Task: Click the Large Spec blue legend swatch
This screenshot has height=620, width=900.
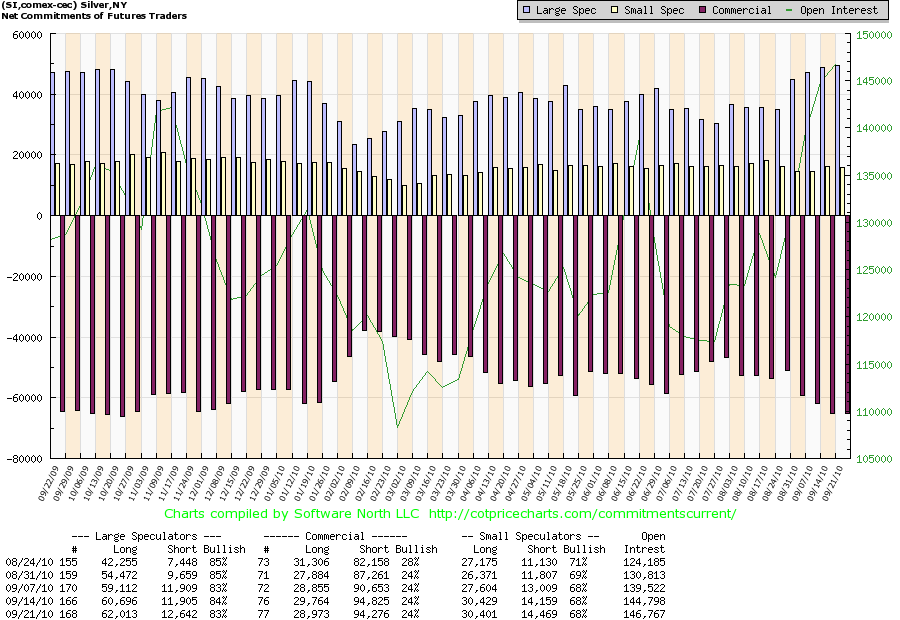Action: pos(528,10)
